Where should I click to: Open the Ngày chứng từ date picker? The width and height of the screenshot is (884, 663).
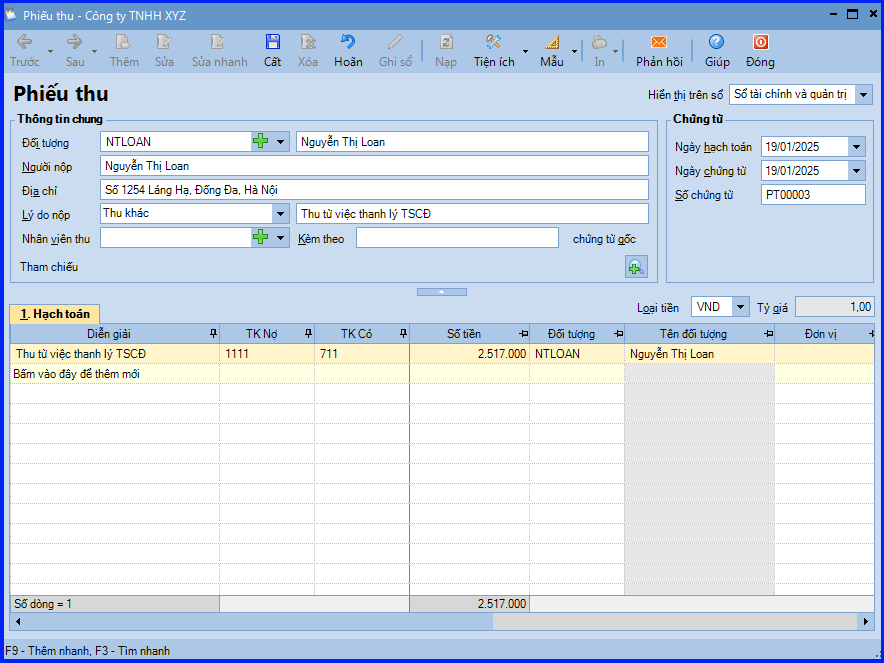pos(856,170)
